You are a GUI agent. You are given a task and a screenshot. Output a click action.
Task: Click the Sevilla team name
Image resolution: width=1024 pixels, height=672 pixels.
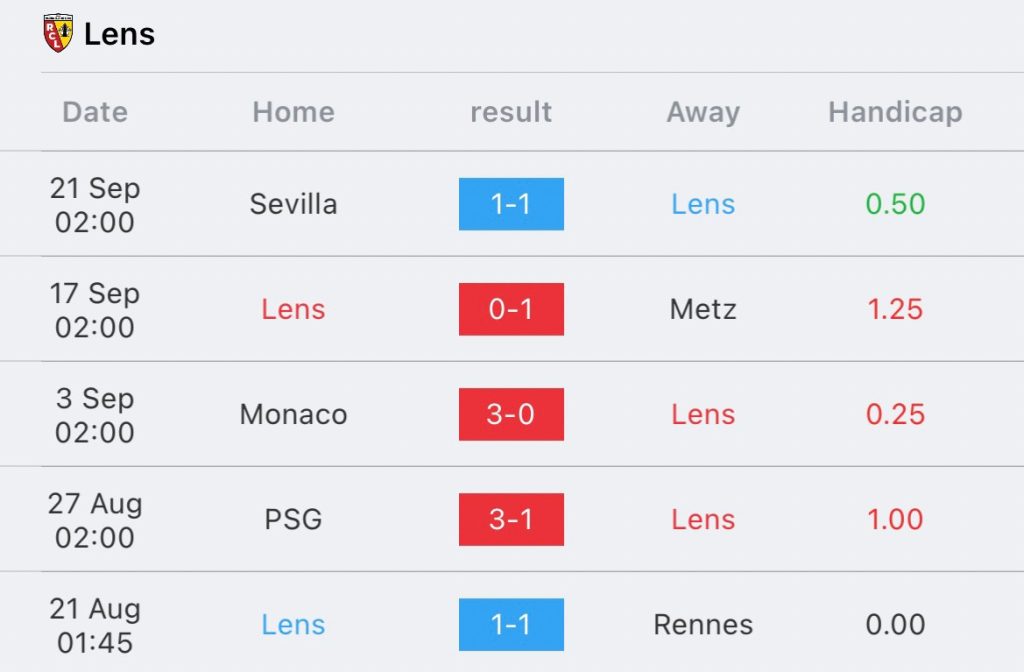click(x=293, y=204)
